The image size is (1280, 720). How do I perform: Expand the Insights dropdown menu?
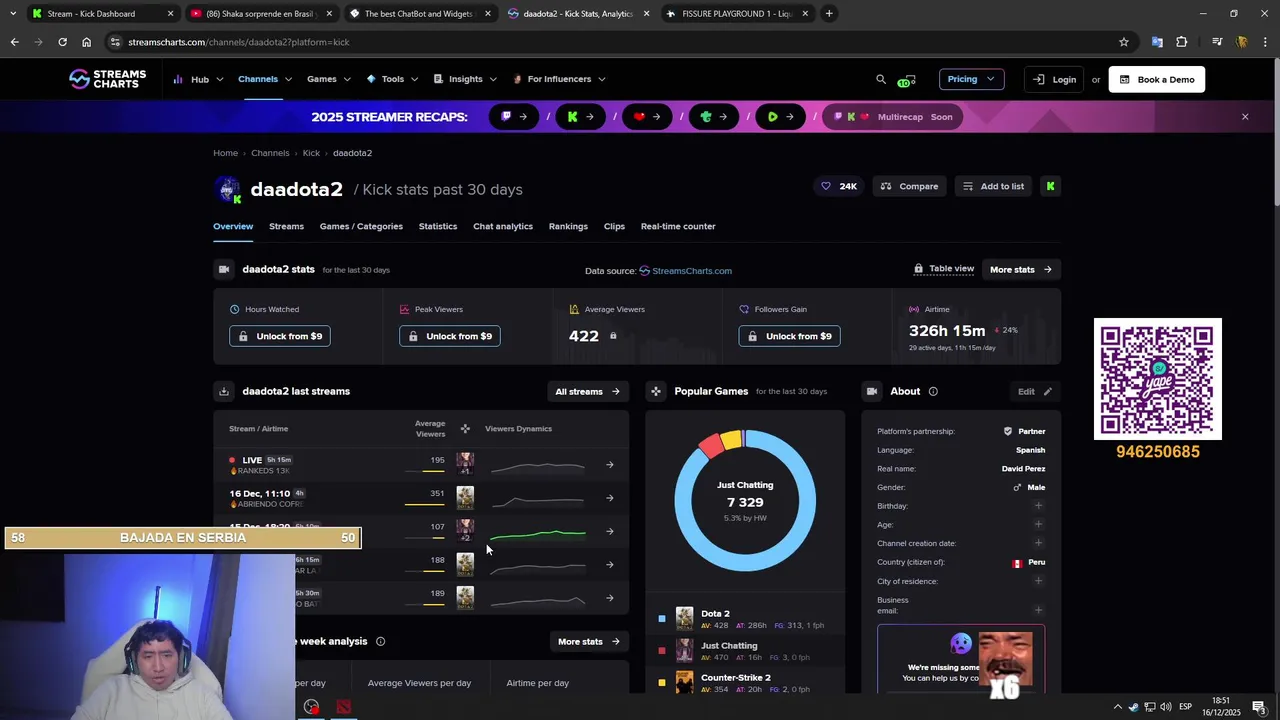click(465, 79)
